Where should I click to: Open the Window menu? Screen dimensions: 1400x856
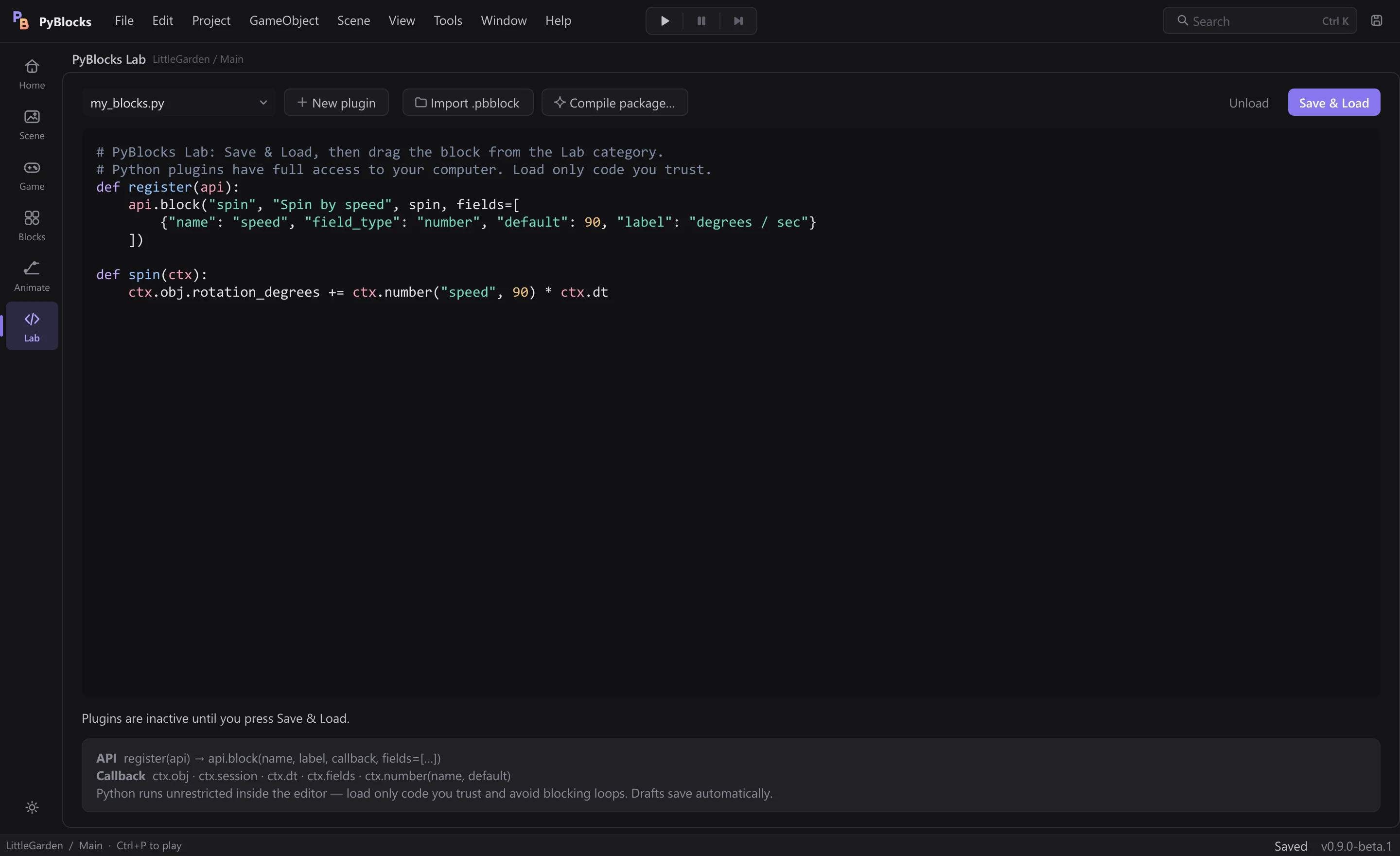click(x=504, y=20)
